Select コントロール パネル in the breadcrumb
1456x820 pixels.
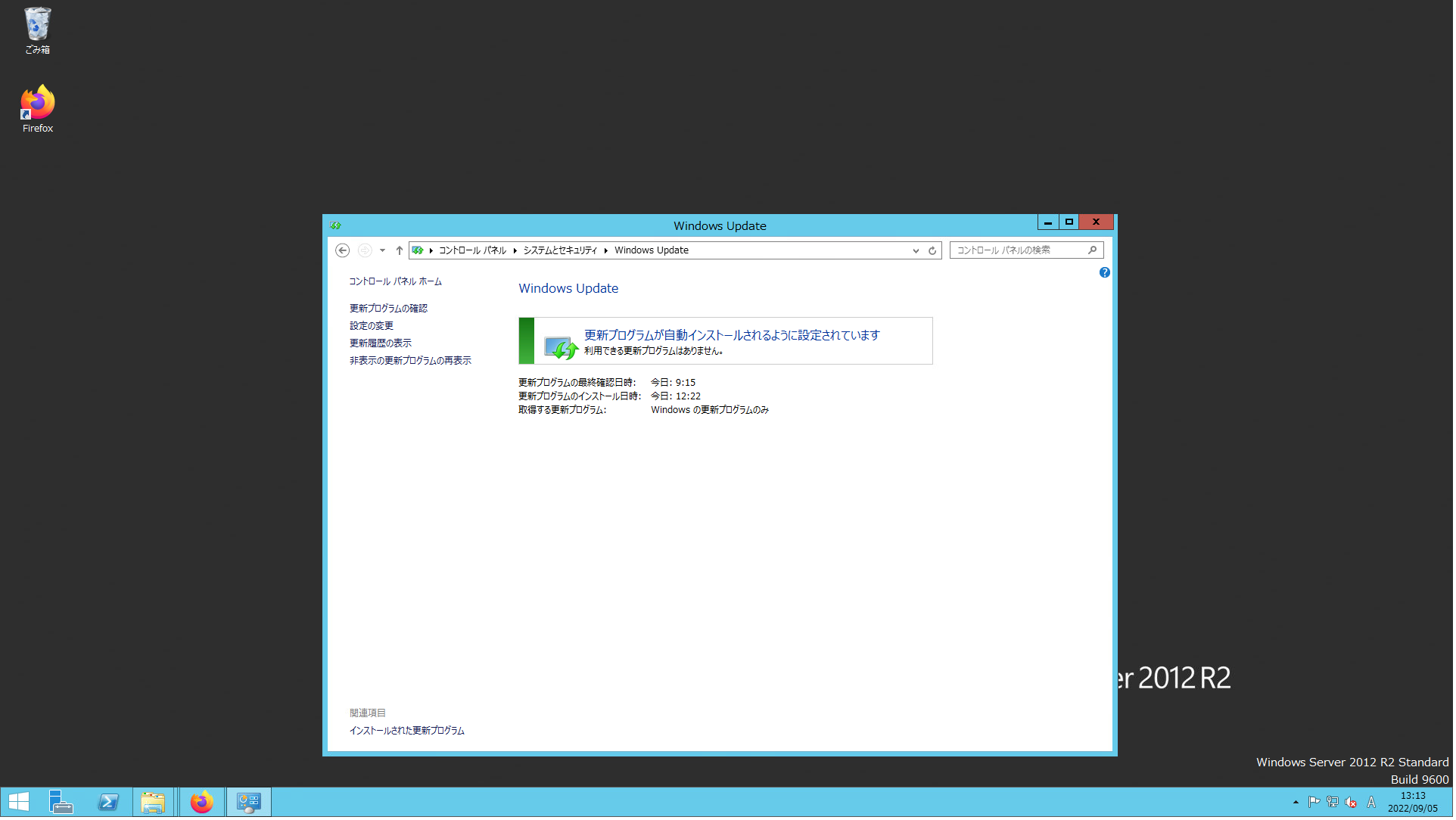coord(474,251)
